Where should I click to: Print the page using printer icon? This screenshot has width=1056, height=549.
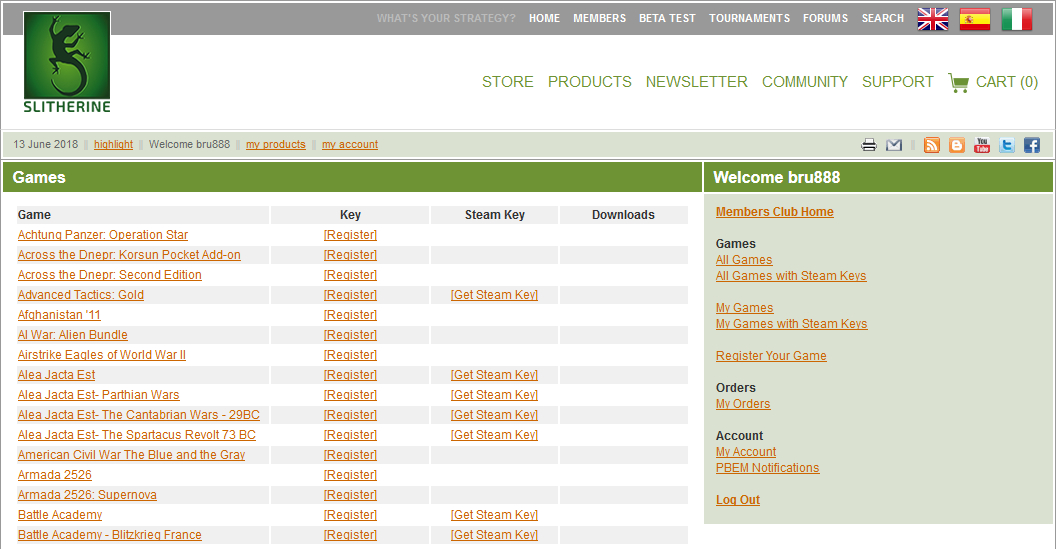[869, 145]
